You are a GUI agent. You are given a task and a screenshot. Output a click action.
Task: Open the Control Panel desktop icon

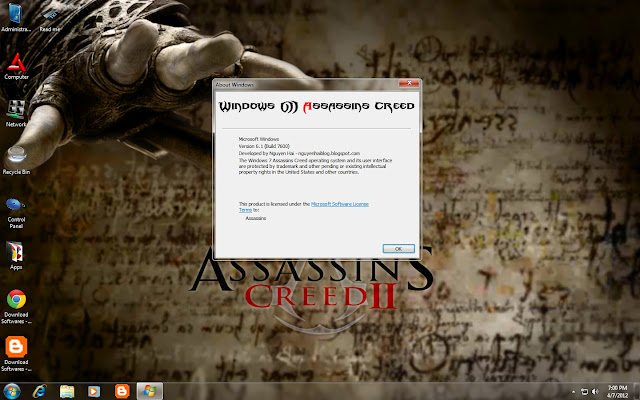click(x=16, y=213)
